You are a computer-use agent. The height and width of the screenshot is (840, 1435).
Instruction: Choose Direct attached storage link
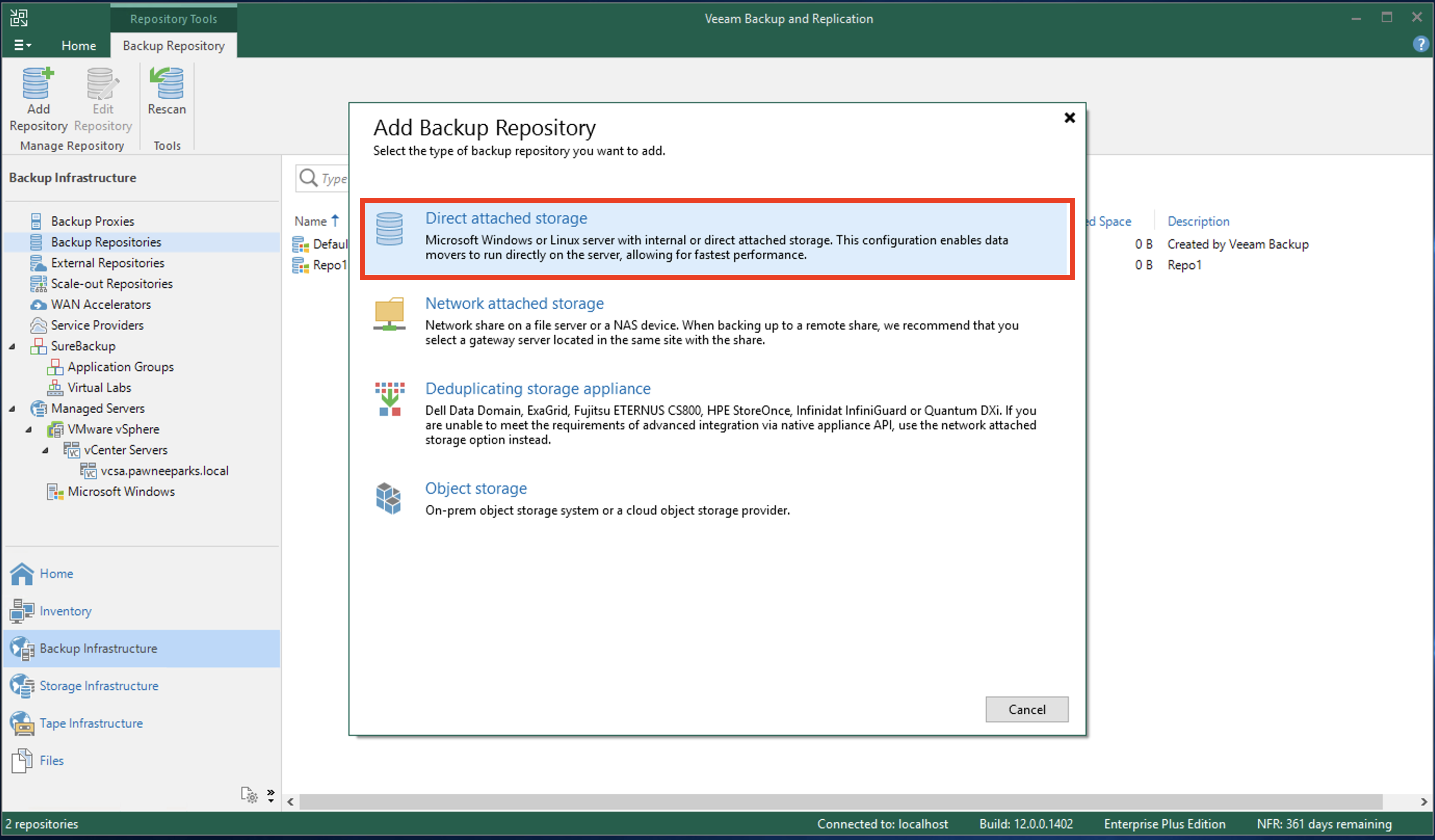pos(506,218)
